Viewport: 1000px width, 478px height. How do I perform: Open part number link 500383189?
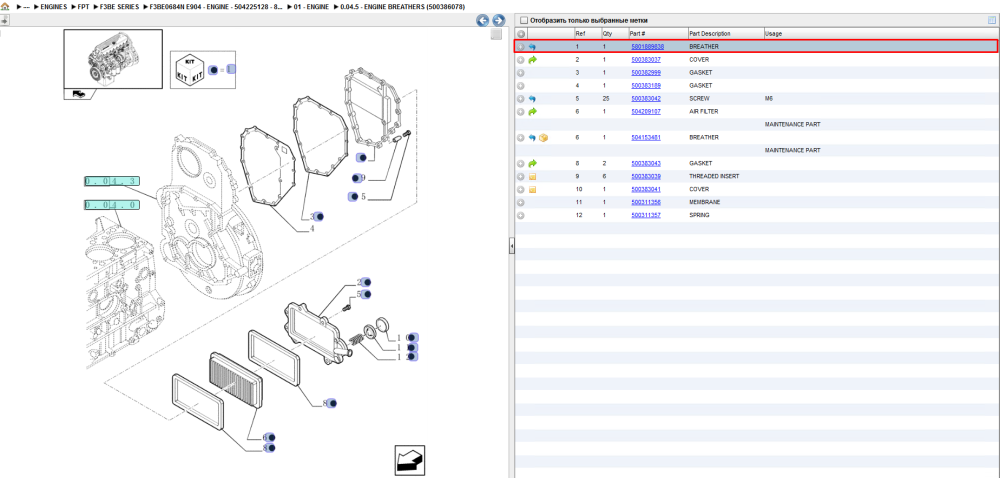click(x=646, y=85)
